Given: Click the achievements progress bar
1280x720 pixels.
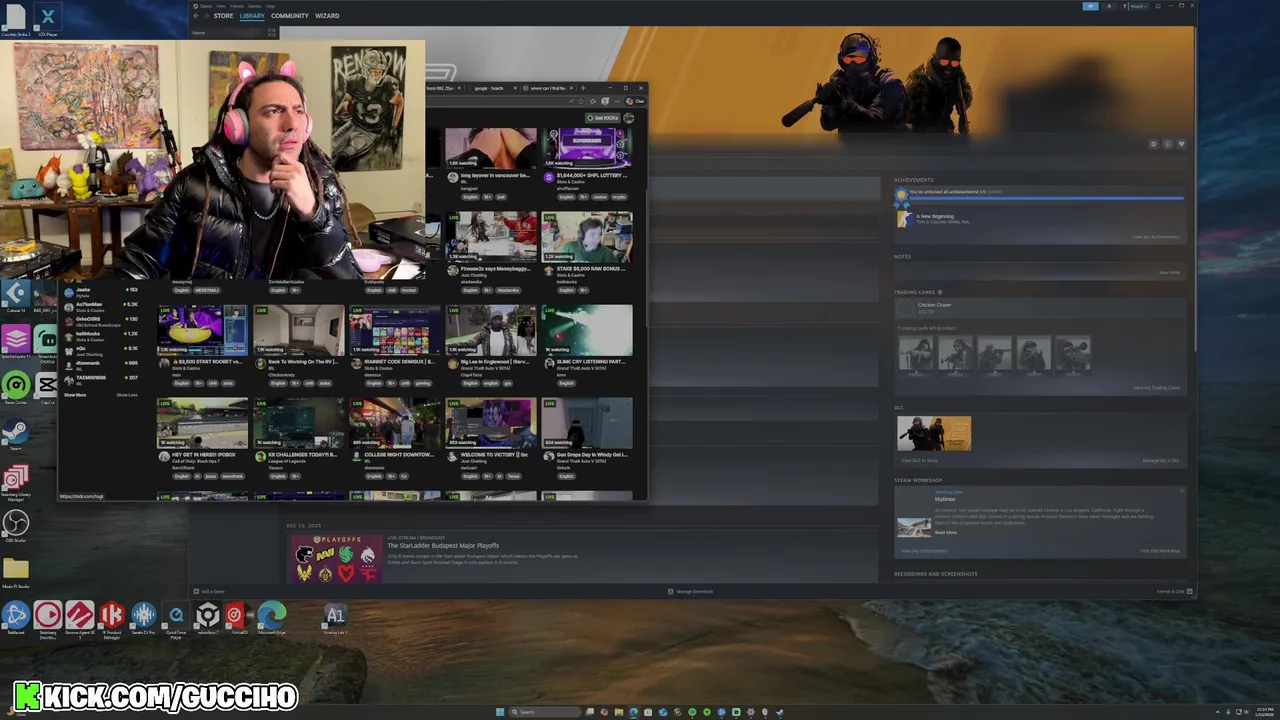Looking at the screenshot, I should coord(1045,198).
